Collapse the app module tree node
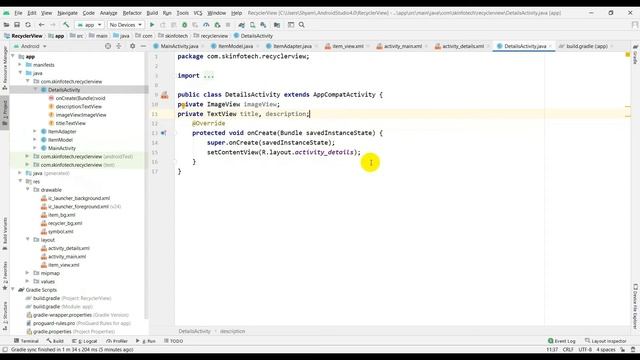 (13, 56)
